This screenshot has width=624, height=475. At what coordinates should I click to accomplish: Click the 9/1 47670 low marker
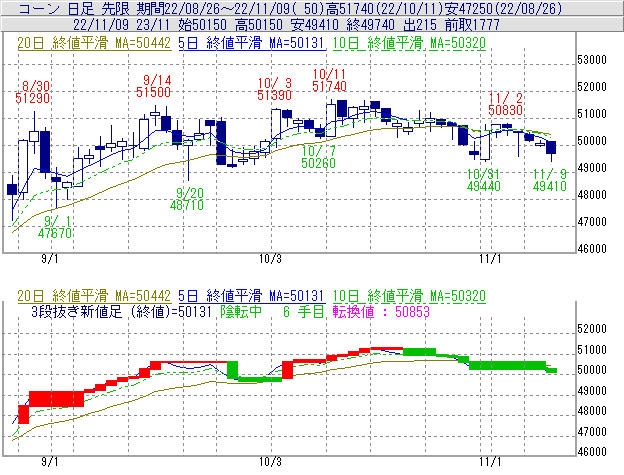point(55,227)
